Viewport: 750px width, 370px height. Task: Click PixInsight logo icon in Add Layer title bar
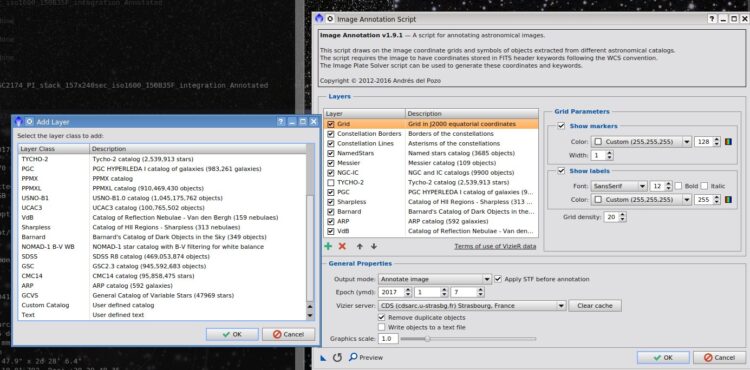(x=19, y=121)
